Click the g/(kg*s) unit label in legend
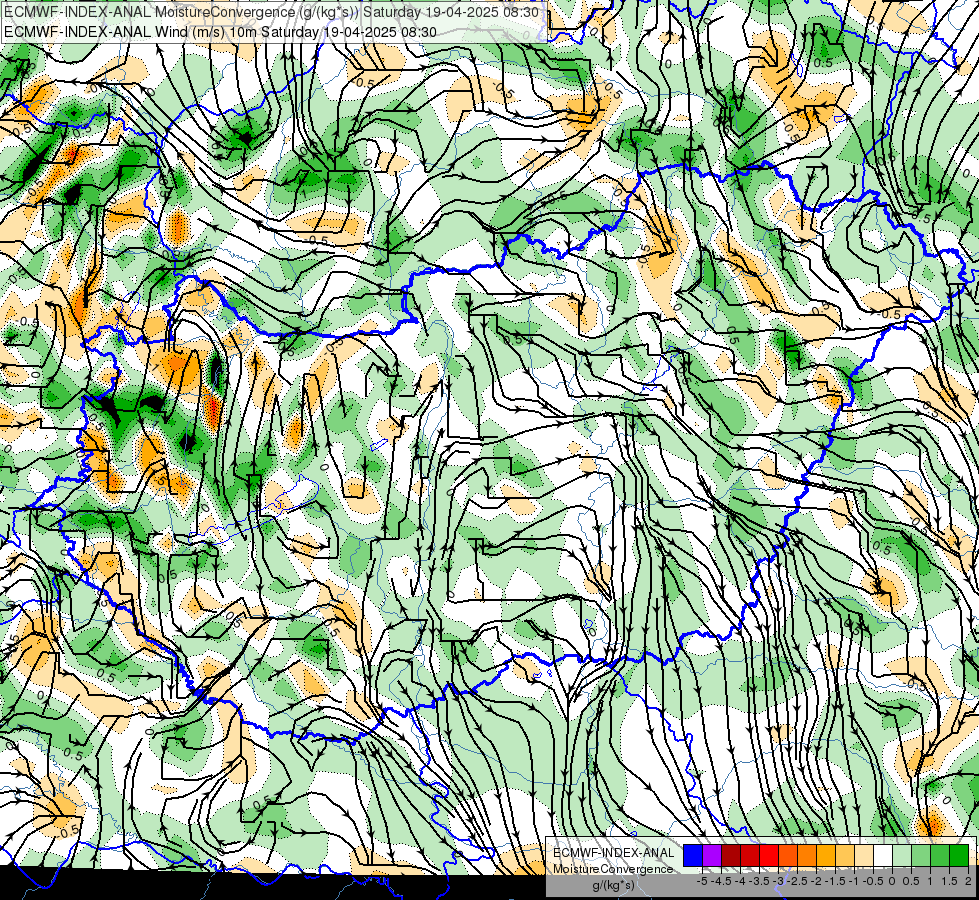 (x=613, y=886)
